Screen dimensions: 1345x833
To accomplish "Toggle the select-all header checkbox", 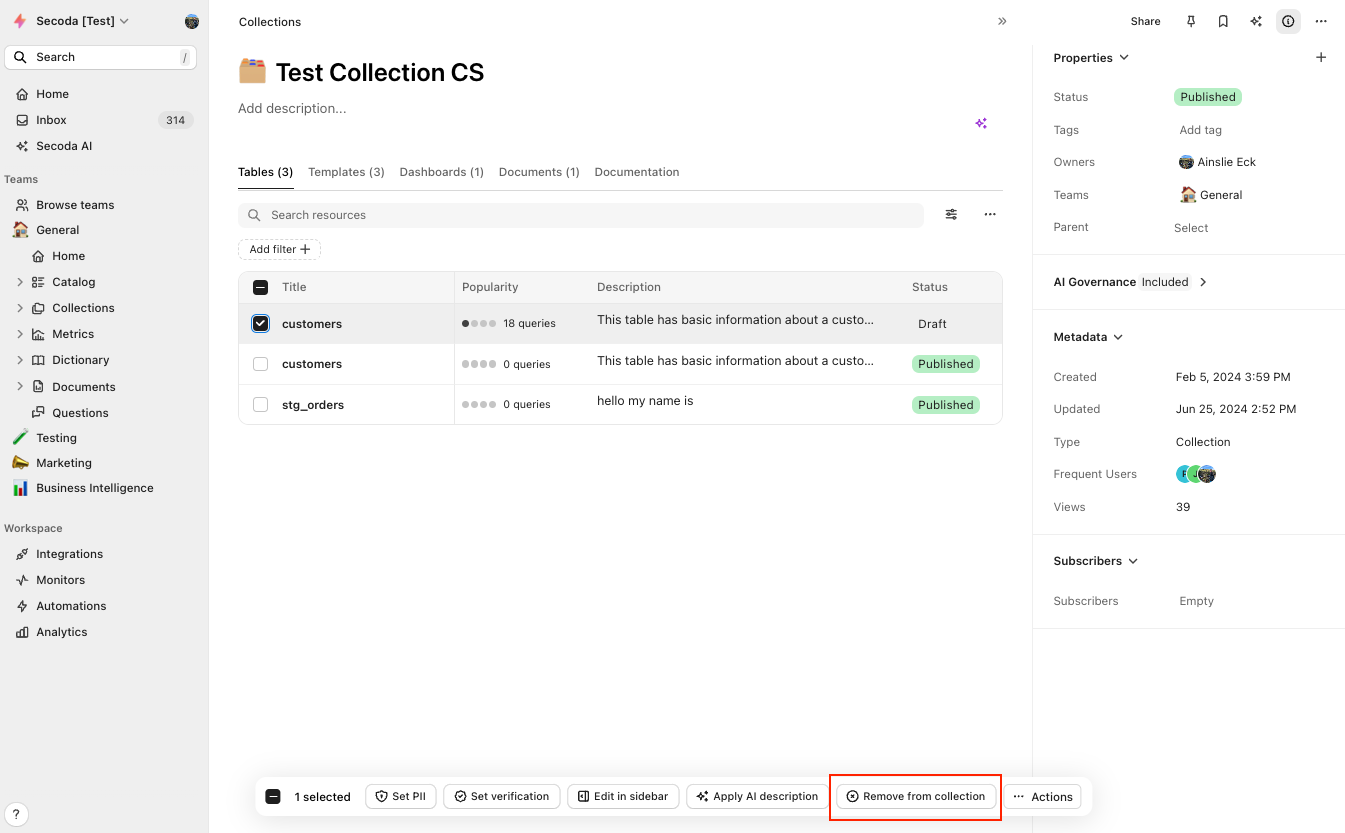I will [260, 287].
